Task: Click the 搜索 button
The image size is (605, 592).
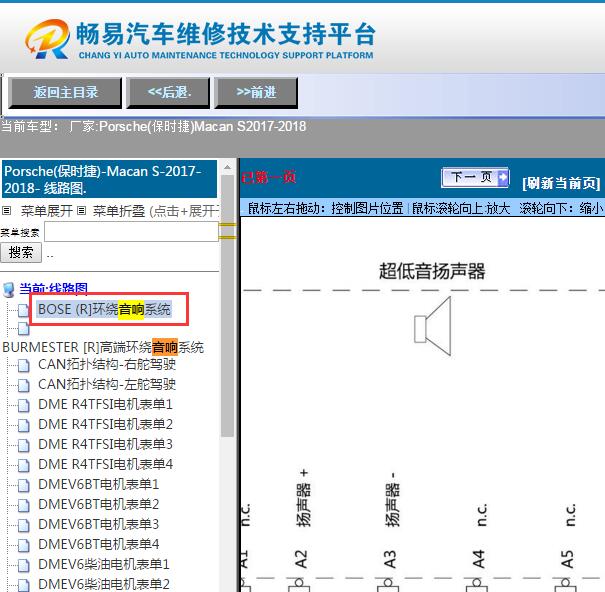Action: click(21, 253)
